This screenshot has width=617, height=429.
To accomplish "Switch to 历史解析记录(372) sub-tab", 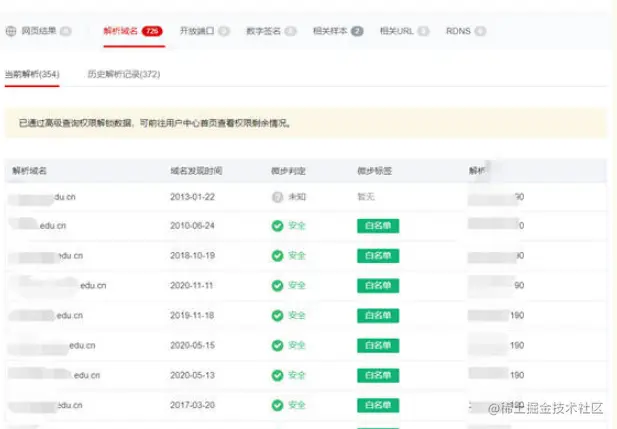I will click(124, 74).
